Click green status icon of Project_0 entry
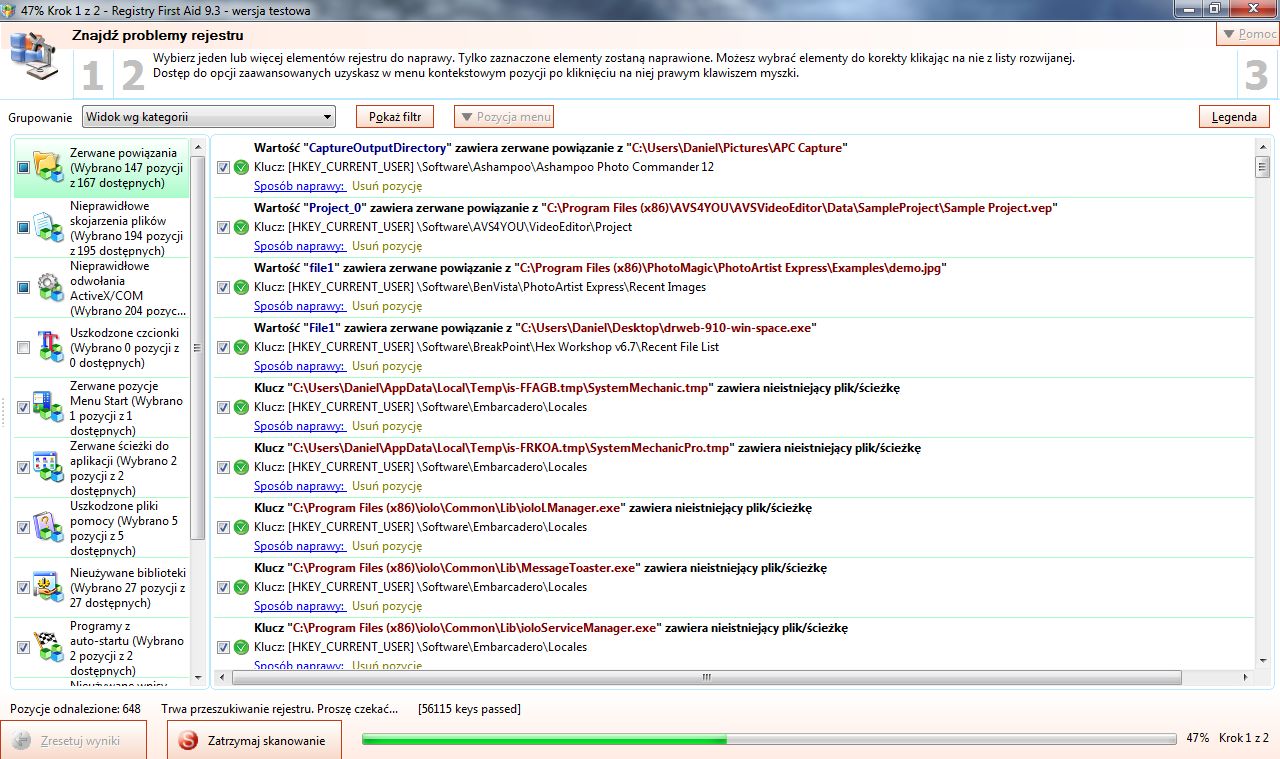The image size is (1280, 759). pos(241,227)
